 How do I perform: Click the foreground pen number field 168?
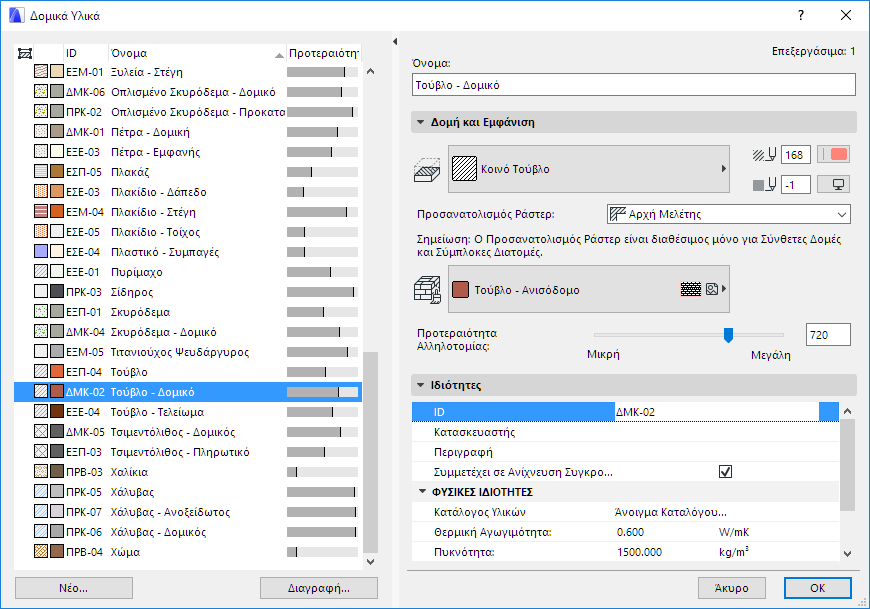pyautogui.click(x=796, y=155)
